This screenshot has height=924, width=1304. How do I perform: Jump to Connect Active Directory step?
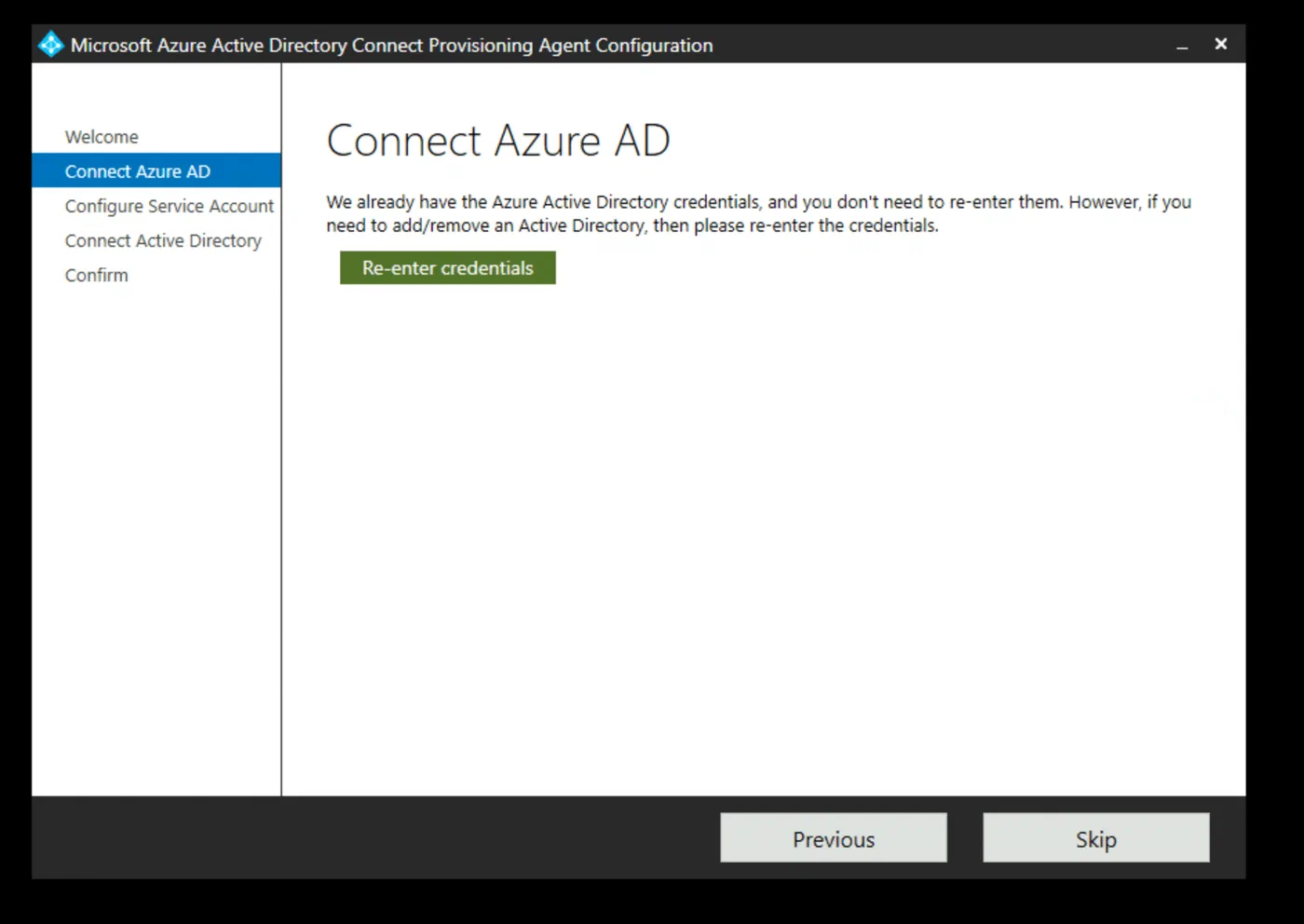coord(163,240)
